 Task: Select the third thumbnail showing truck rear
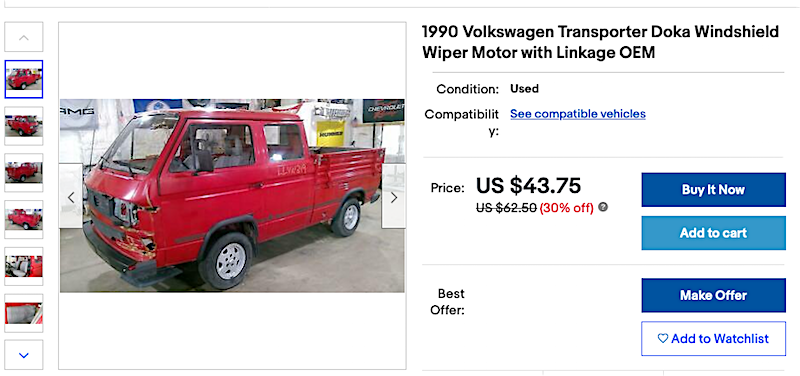[x=24, y=172]
